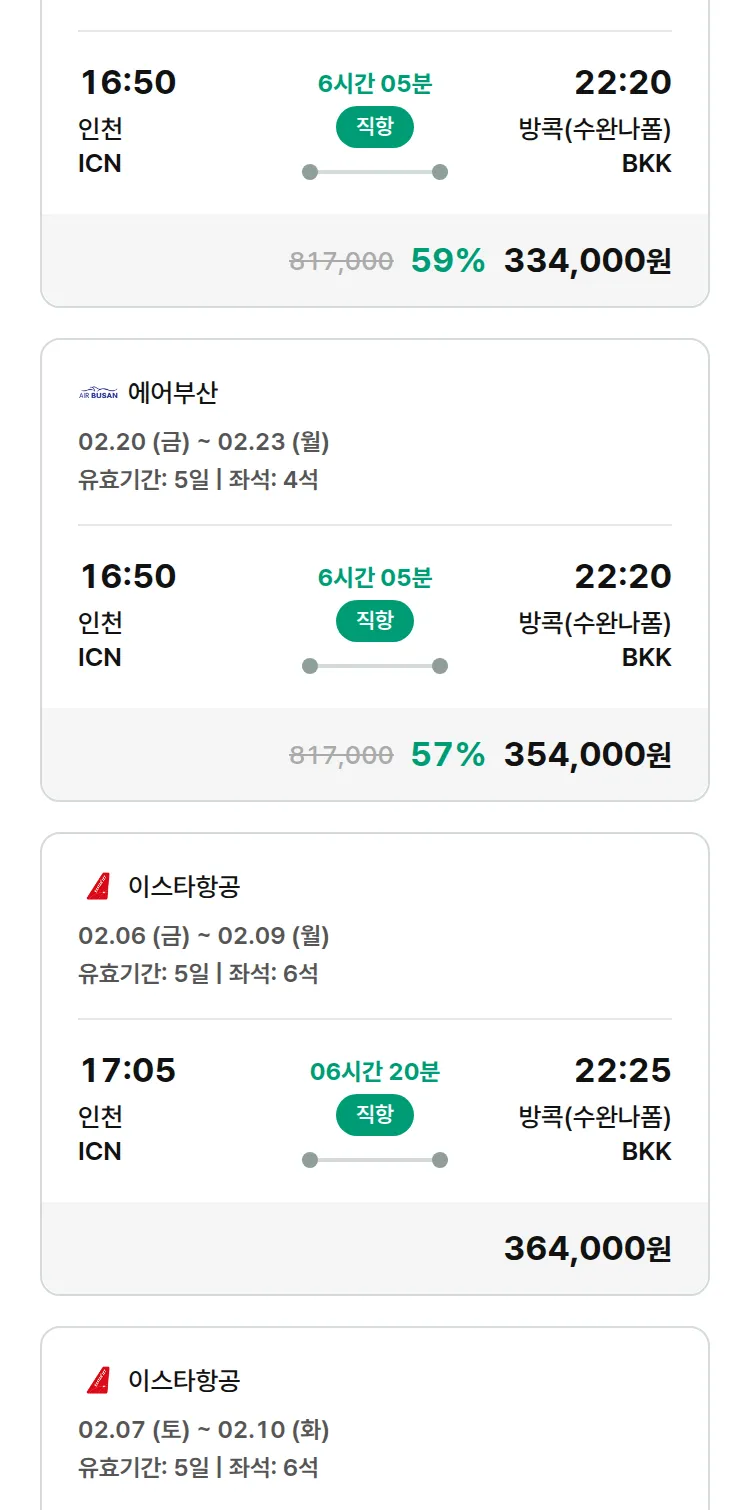Click the Eastar Jet logo on the 02.07 flight
The height and width of the screenshot is (1510, 750).
point(98,1380)
